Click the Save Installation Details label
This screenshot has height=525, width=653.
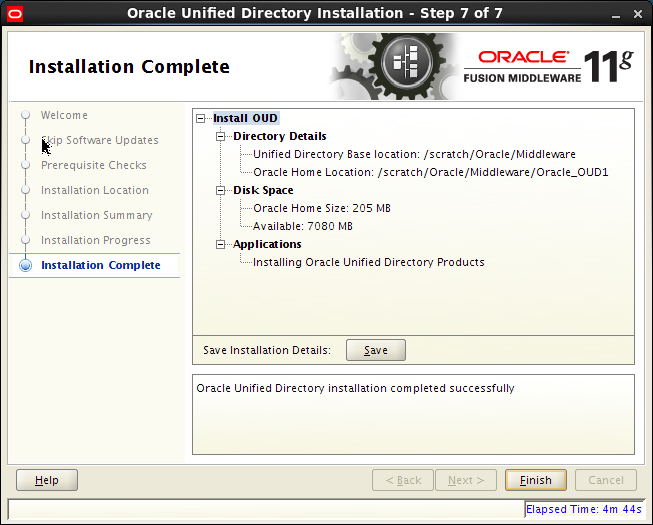tap(267, 350)
